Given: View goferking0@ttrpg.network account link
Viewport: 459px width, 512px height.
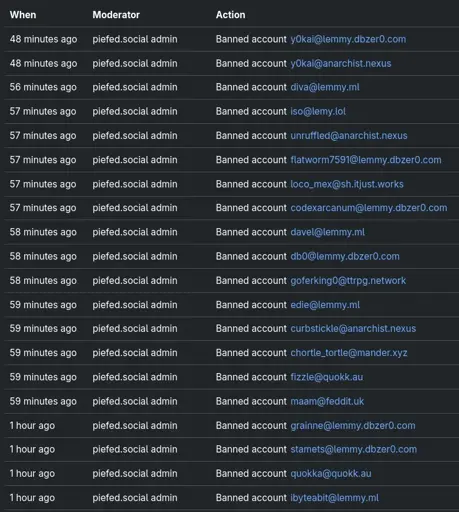Looking at the screenshot, I should [348, 281].
